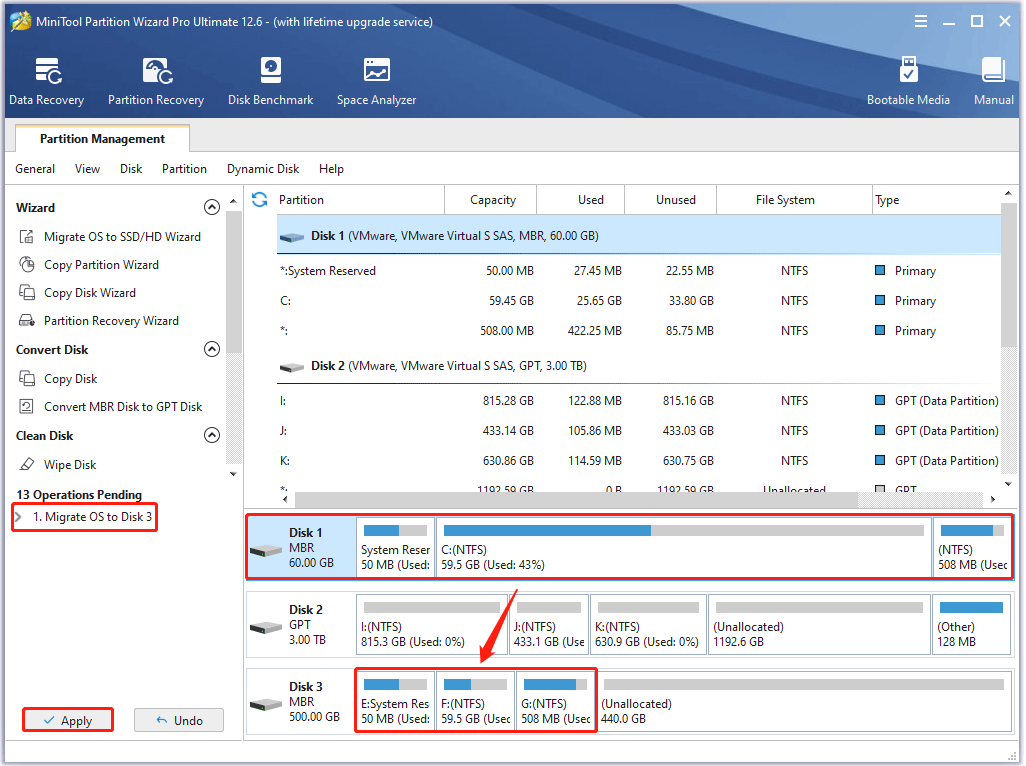Click Migrate OS to SSD/HD Wizard icon

pos(27,237)
